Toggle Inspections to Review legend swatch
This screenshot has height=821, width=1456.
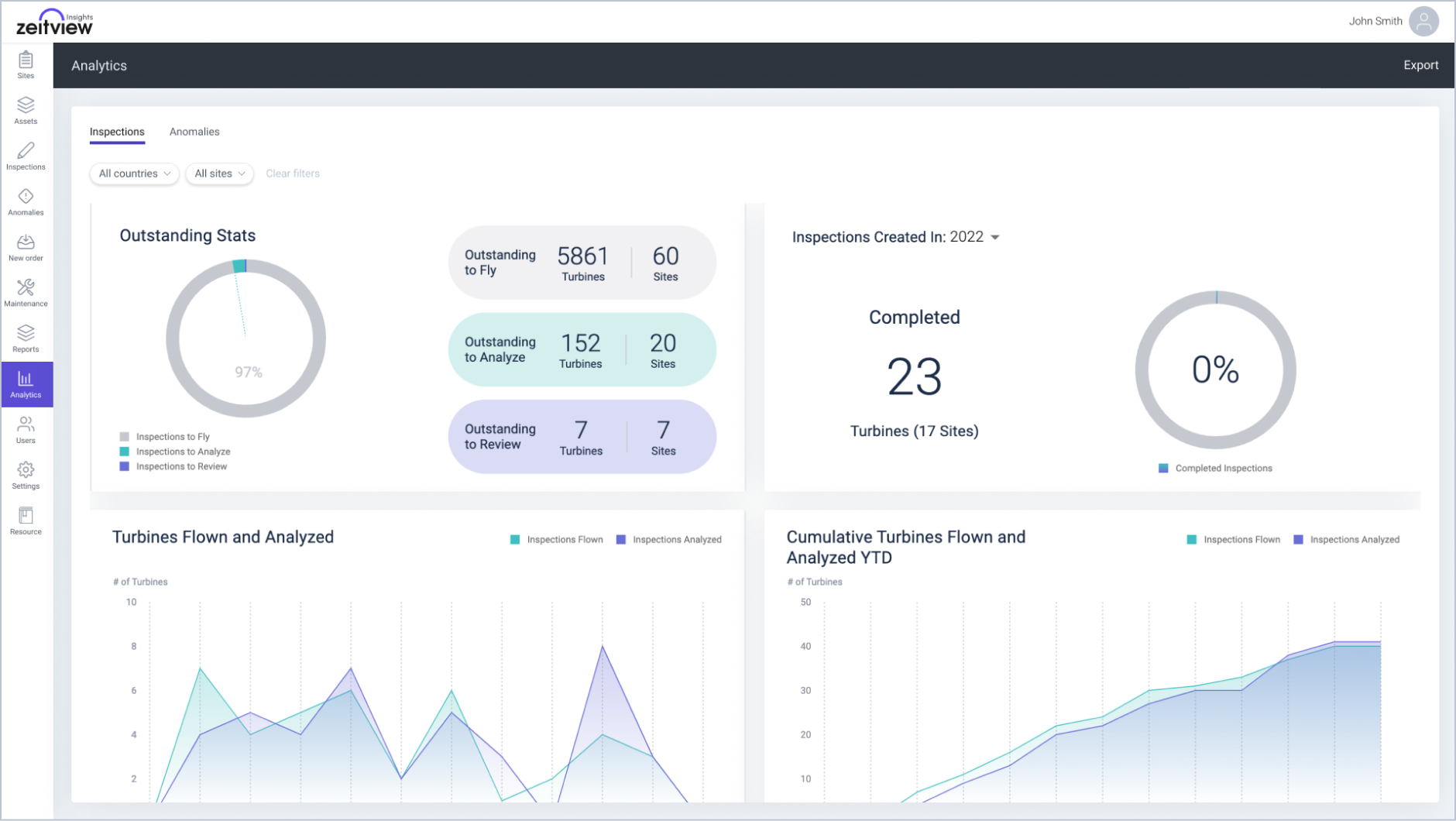(x=124, y=466)
